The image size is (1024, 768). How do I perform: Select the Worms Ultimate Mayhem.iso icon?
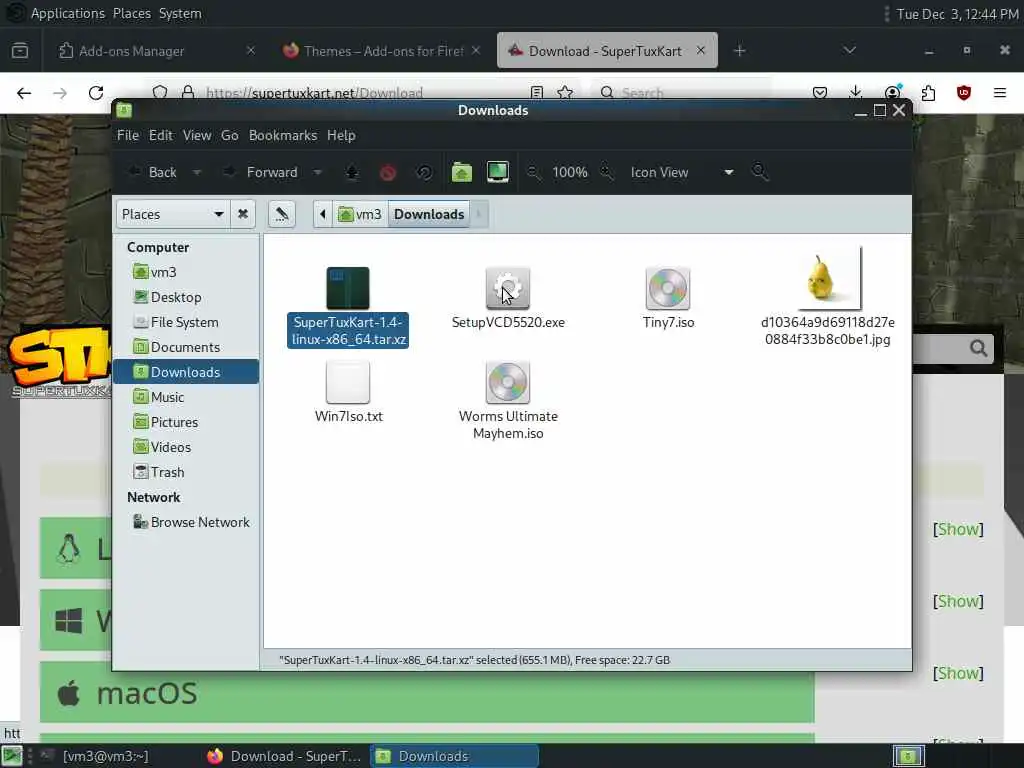pyautogui.click(x=508, y=383)
